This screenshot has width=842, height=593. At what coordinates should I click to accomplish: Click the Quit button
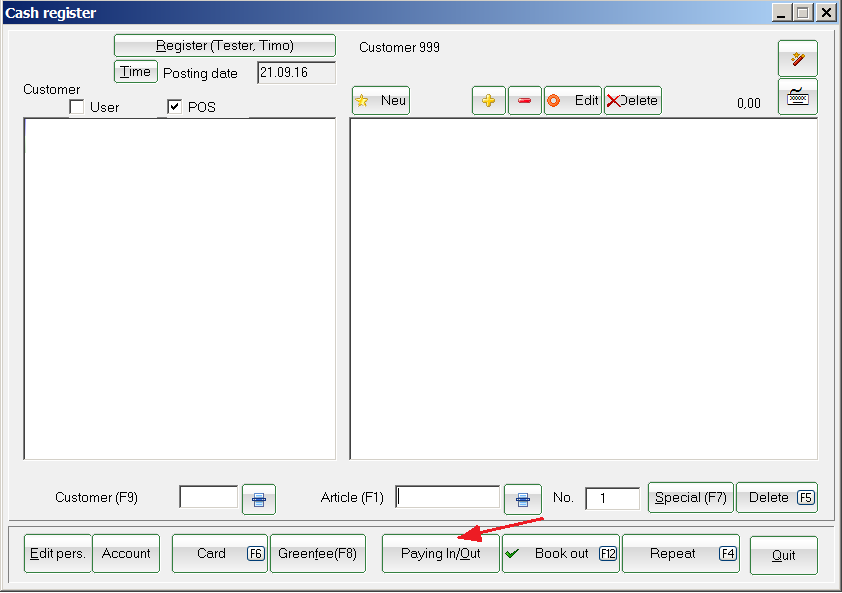[783, 555]
